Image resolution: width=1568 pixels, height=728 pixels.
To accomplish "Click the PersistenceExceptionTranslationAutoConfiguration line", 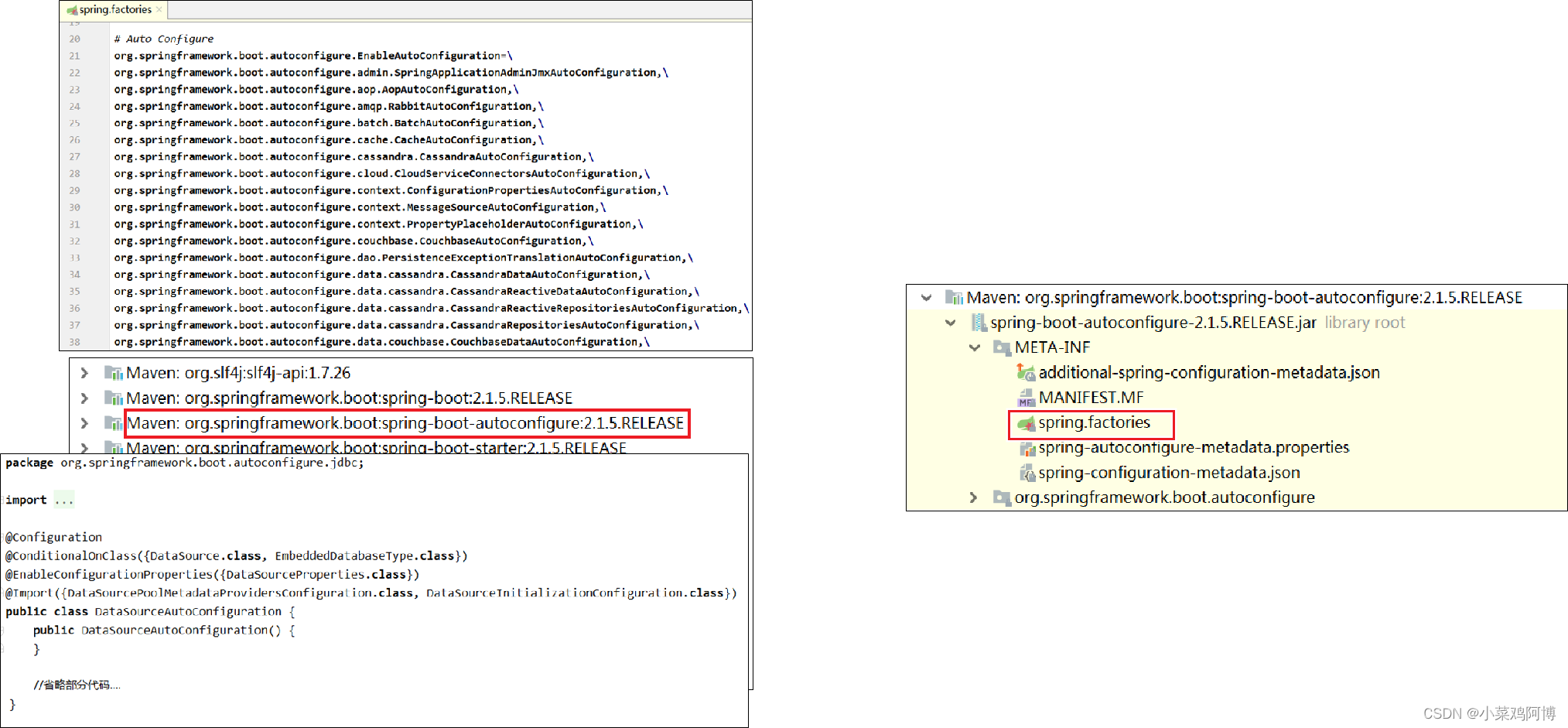I will pyautogui.click(x=403, y=258).
